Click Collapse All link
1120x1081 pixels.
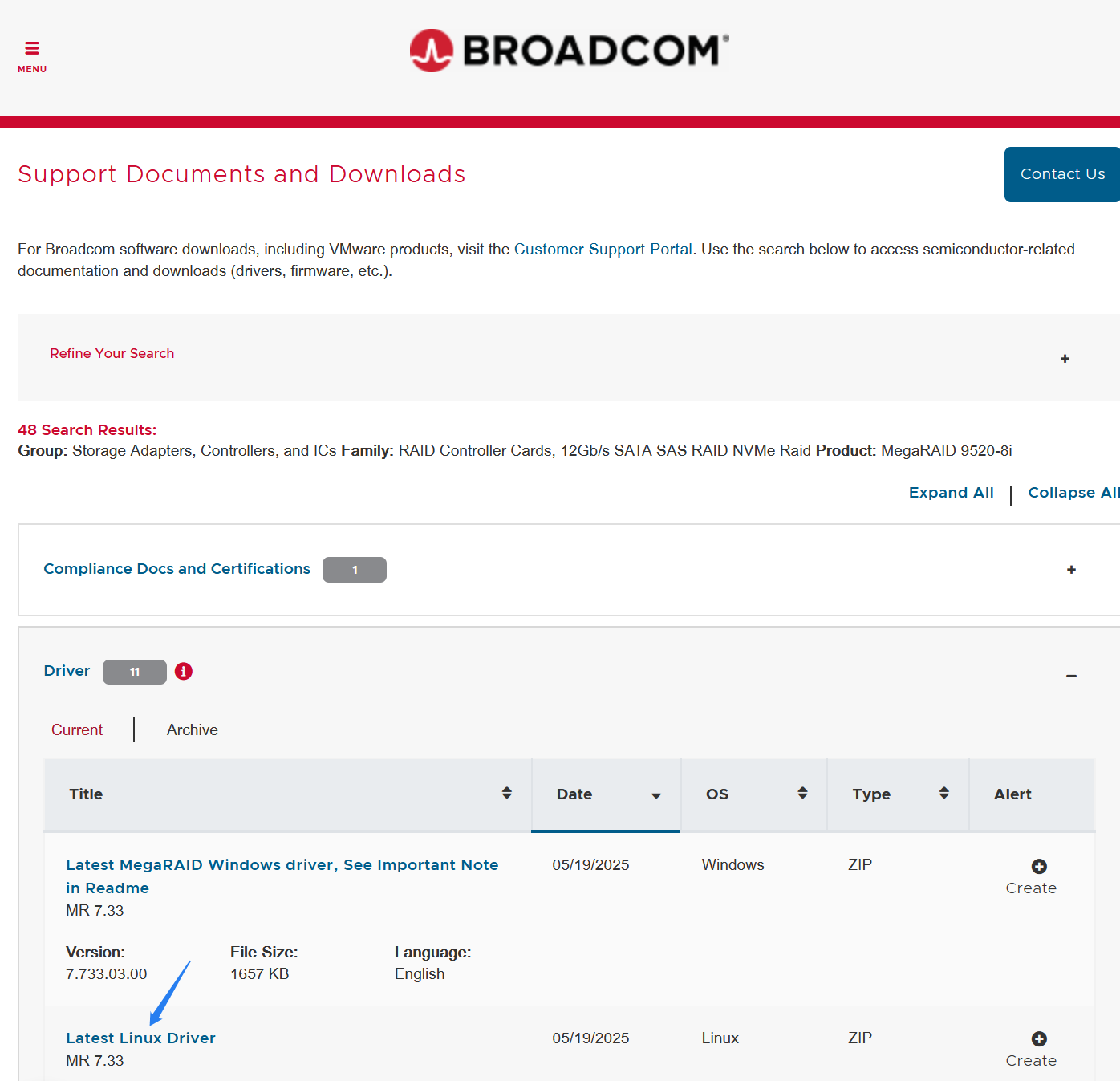(1073, 493)
